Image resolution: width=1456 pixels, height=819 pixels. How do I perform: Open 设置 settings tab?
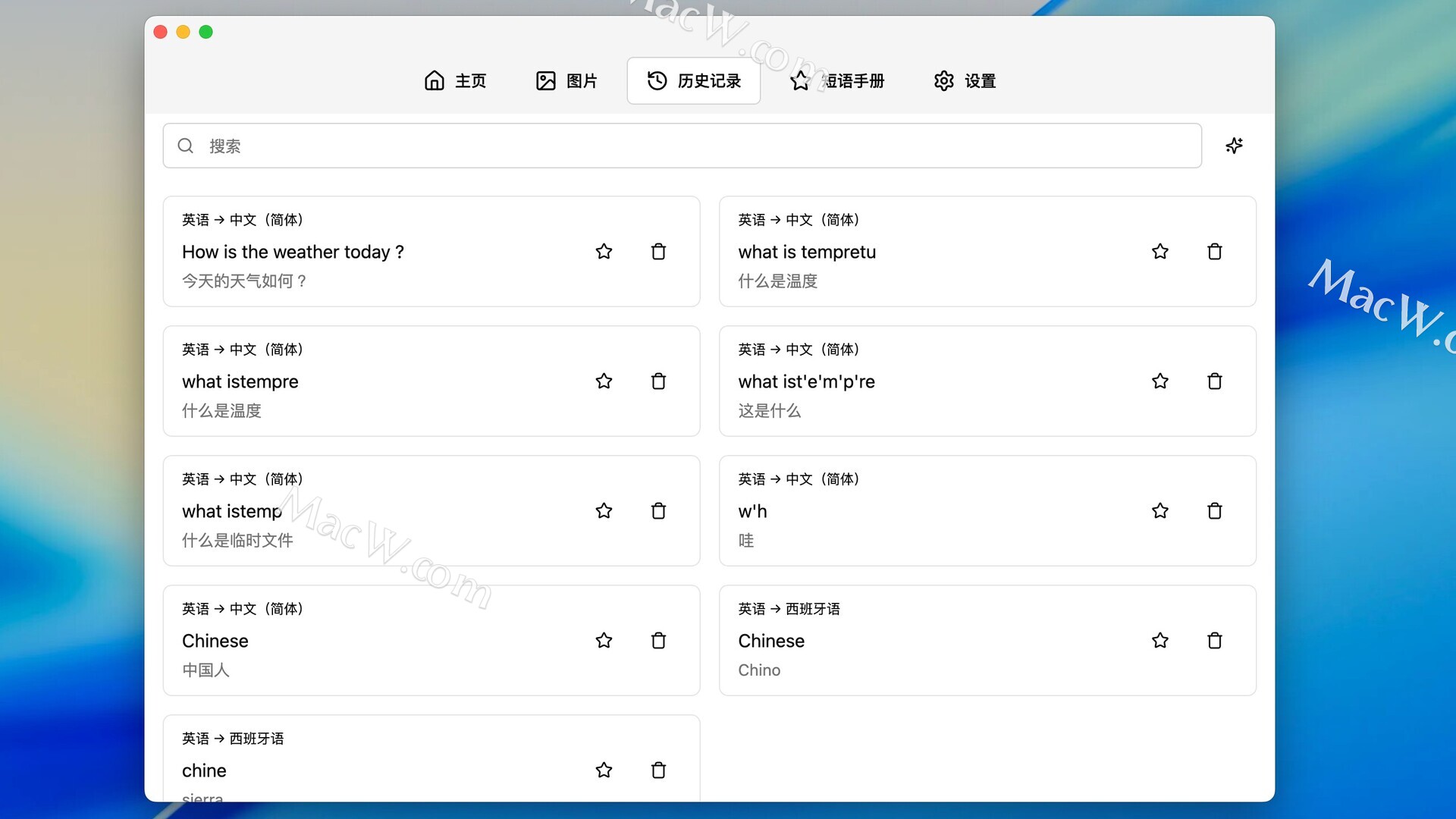coord(965,81)
